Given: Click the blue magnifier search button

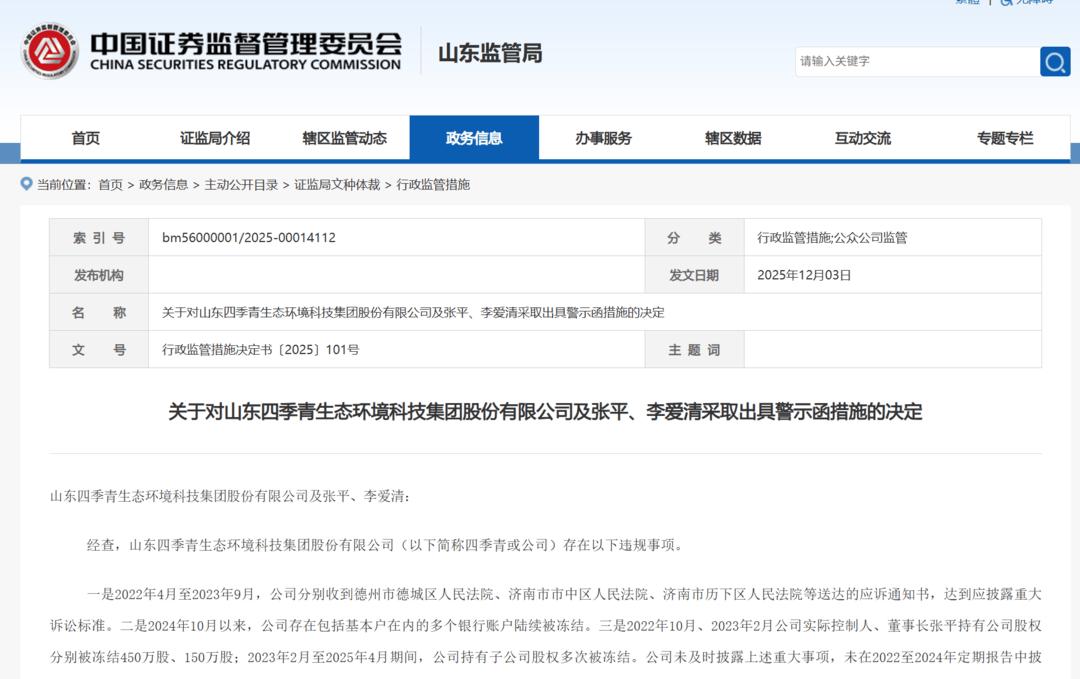Looking at the screenshot, I should pyautogui.click(x=1054, y=62).
